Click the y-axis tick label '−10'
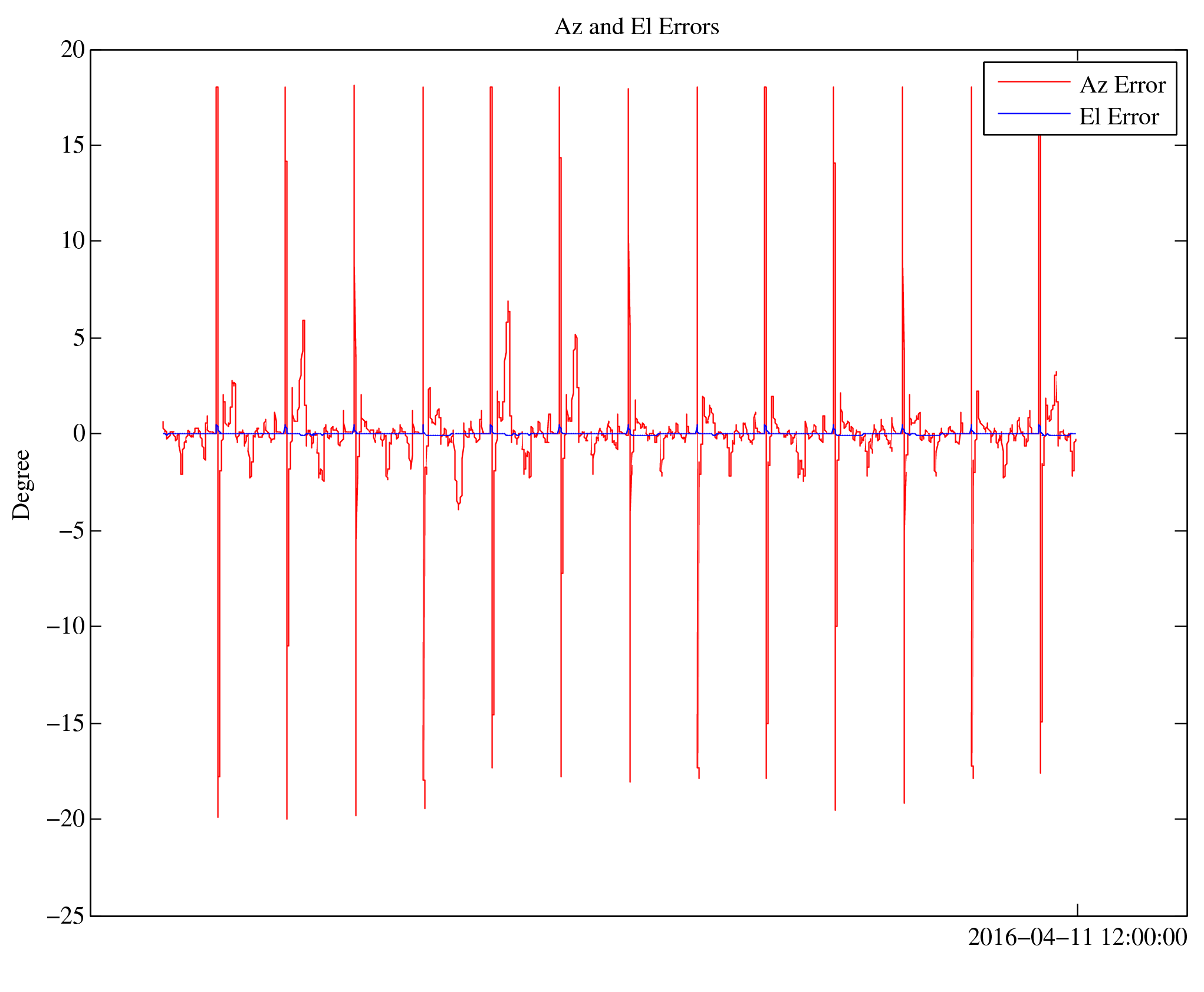 point(67,627)
